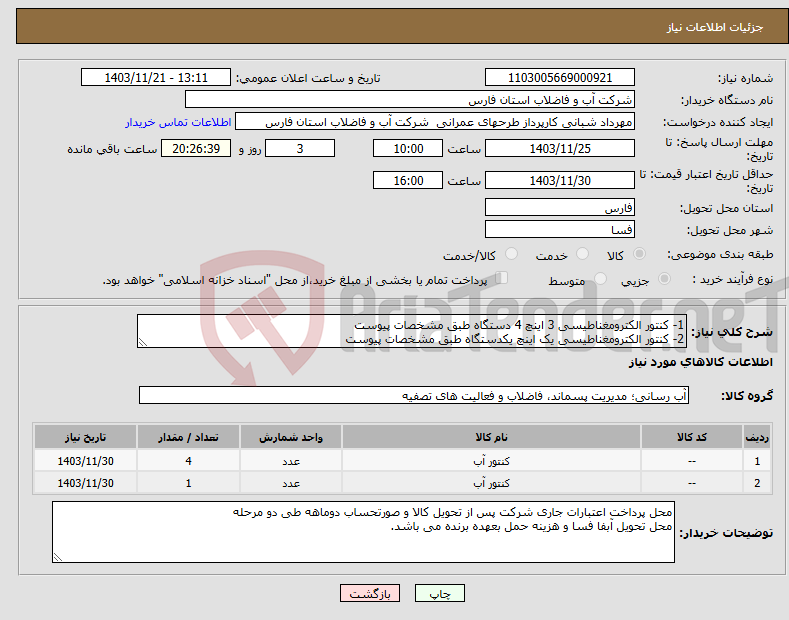This screenshot has height=620, width=789.
Task: Click the delivery province field فارس
Action: [x=560, y=207]
